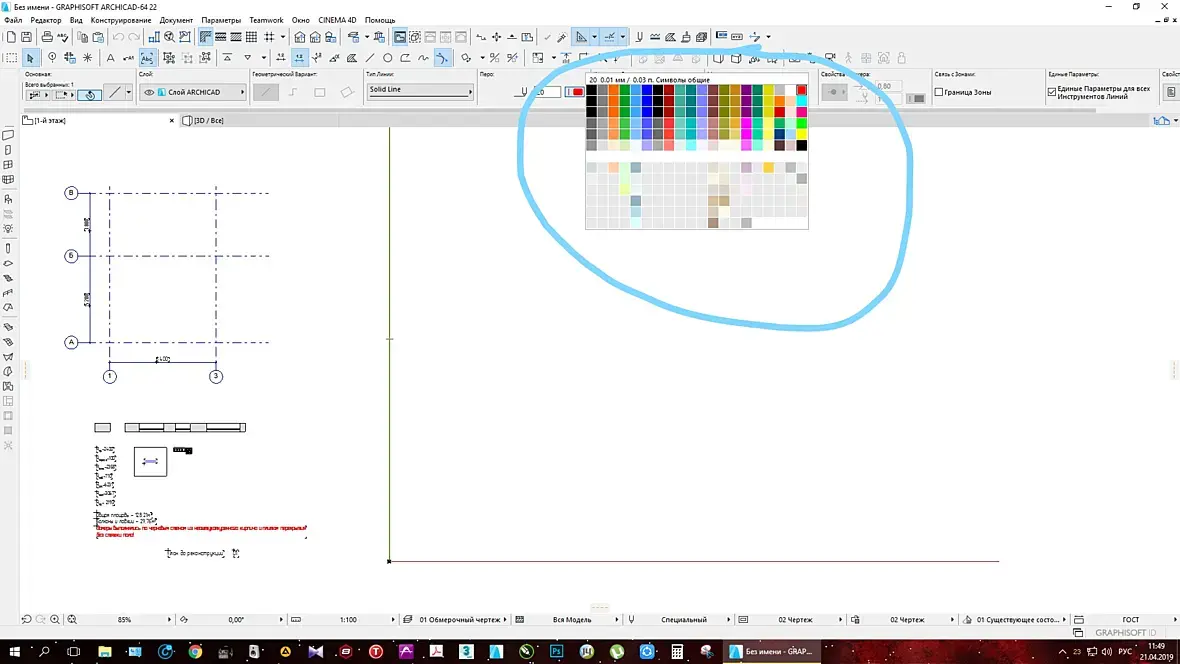Open the Редактор menu
The image size is (1180, 664).
coord(45,20)
